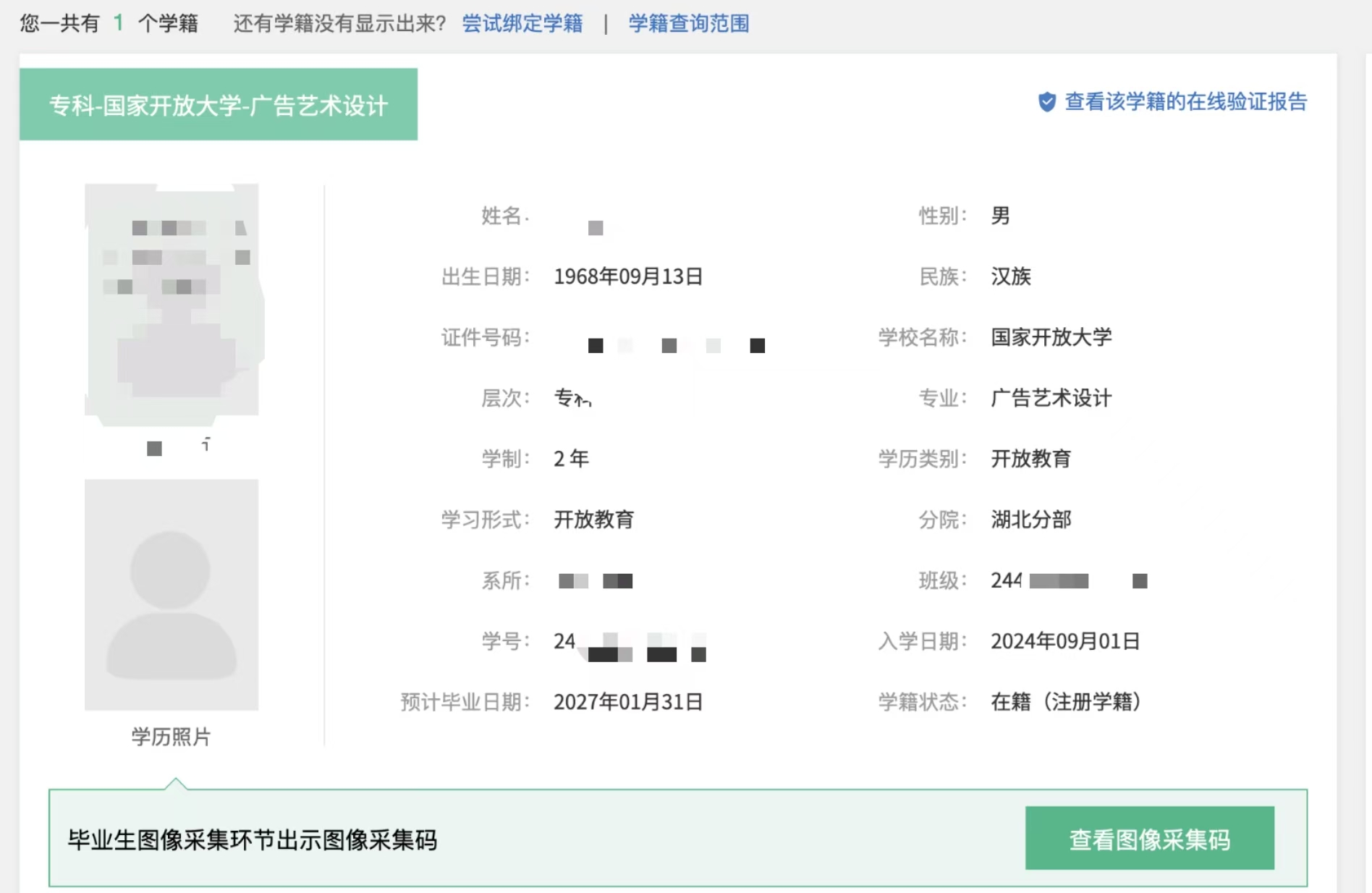The width and height of the screenshot is (1372, 893).
Task: Select the 专科-国家开放大学-广告艺术设计 tab
Action: (x=219, y=105)
